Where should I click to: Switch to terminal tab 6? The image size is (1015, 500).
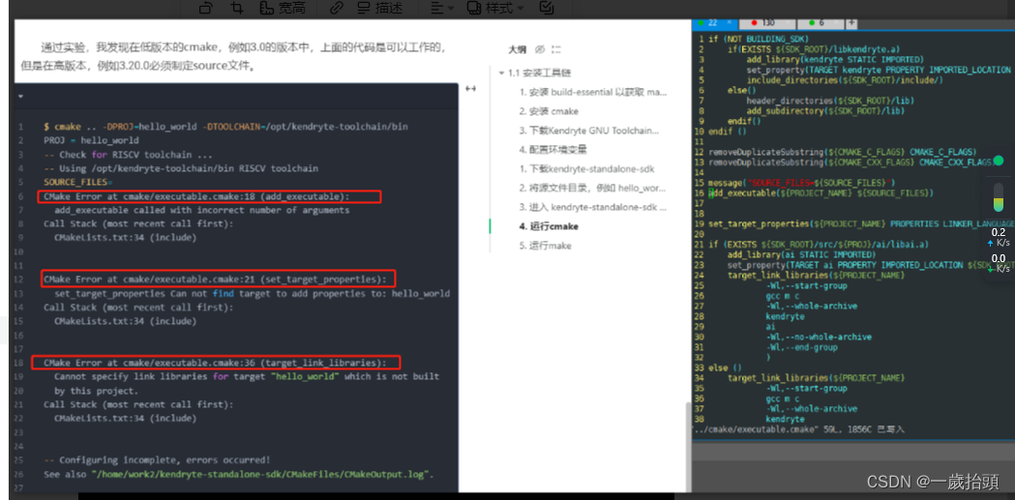point(821,23)
